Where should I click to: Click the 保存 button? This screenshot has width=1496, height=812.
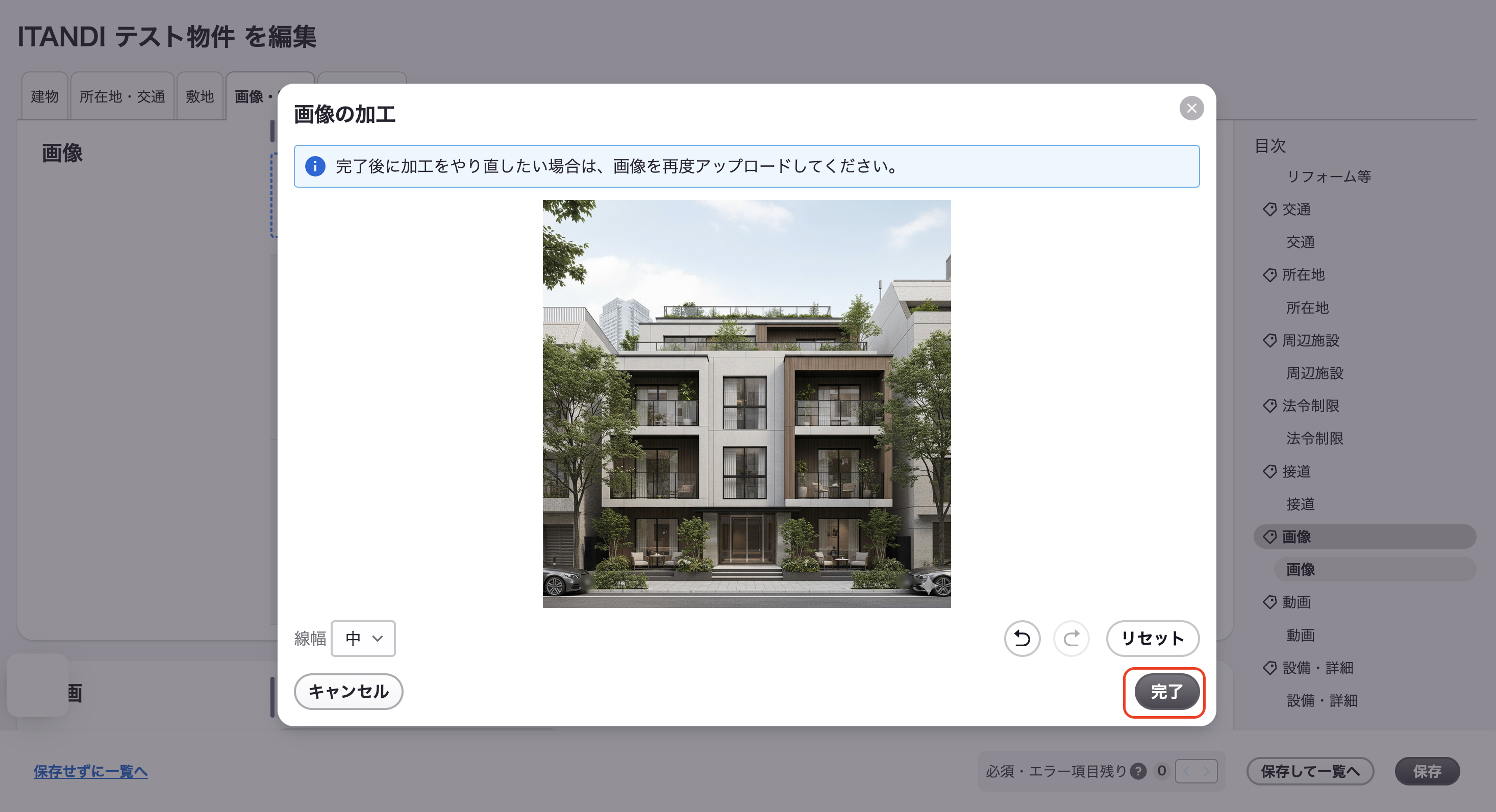(x=1427, y=771)
